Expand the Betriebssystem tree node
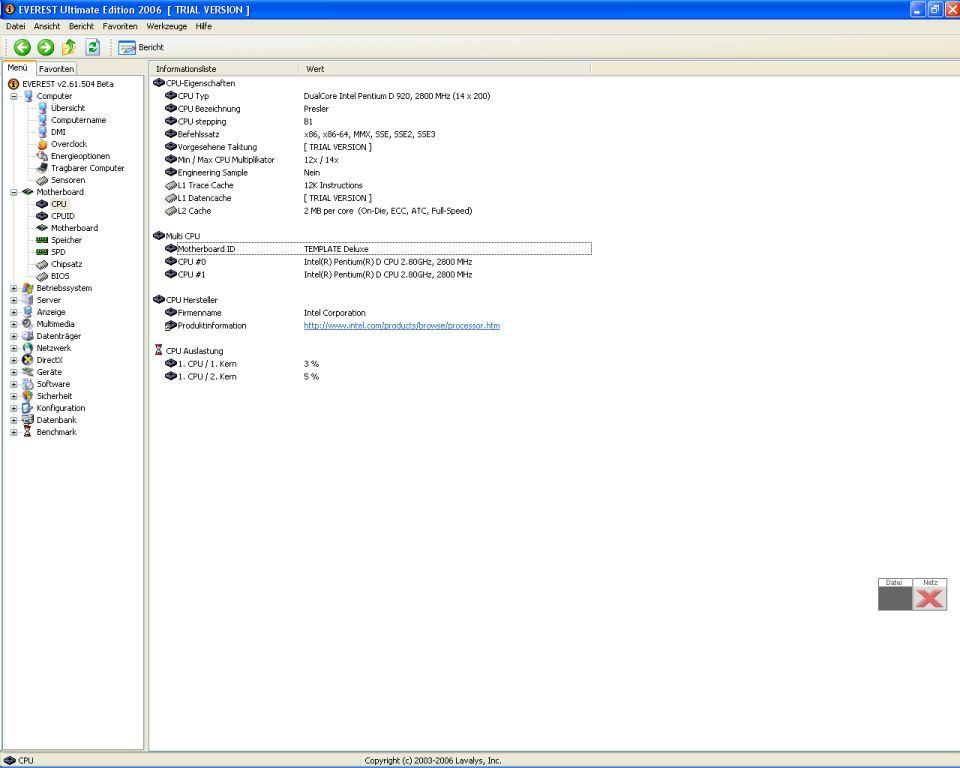The width and height of the screenshot is (960, 768). (13, 288)
